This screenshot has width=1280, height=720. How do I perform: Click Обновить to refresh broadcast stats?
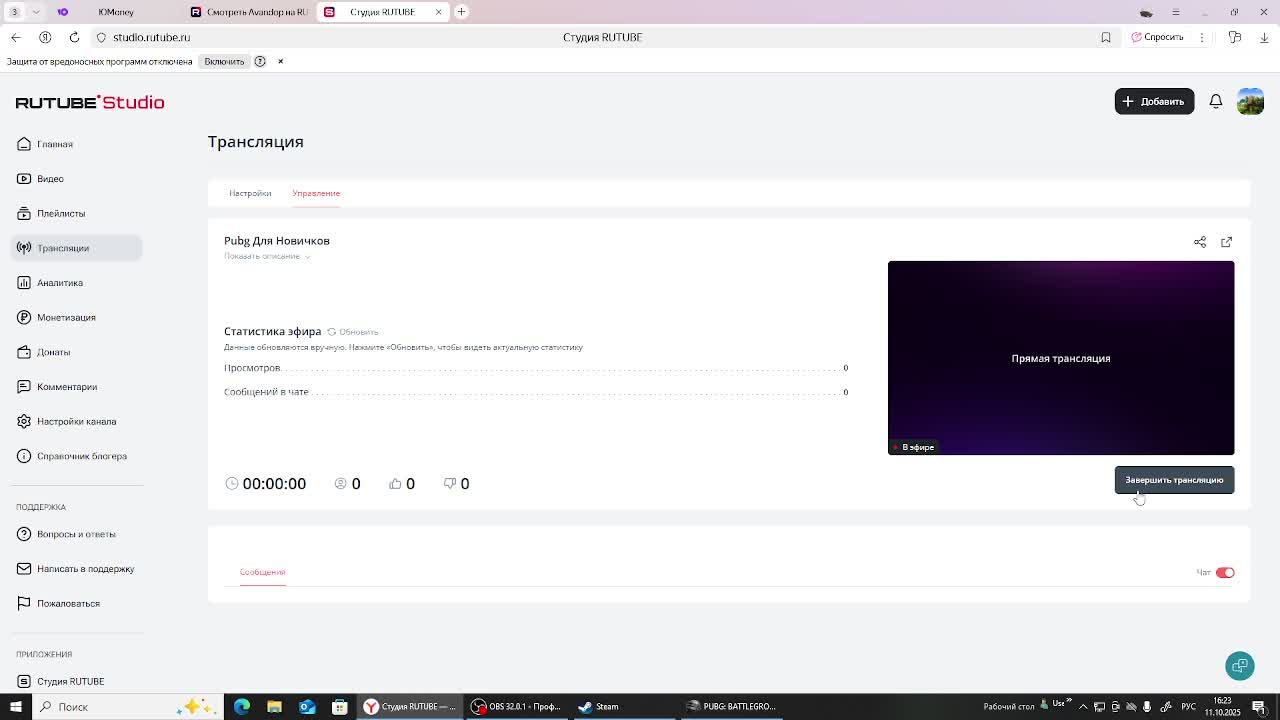tap(353, 332)
